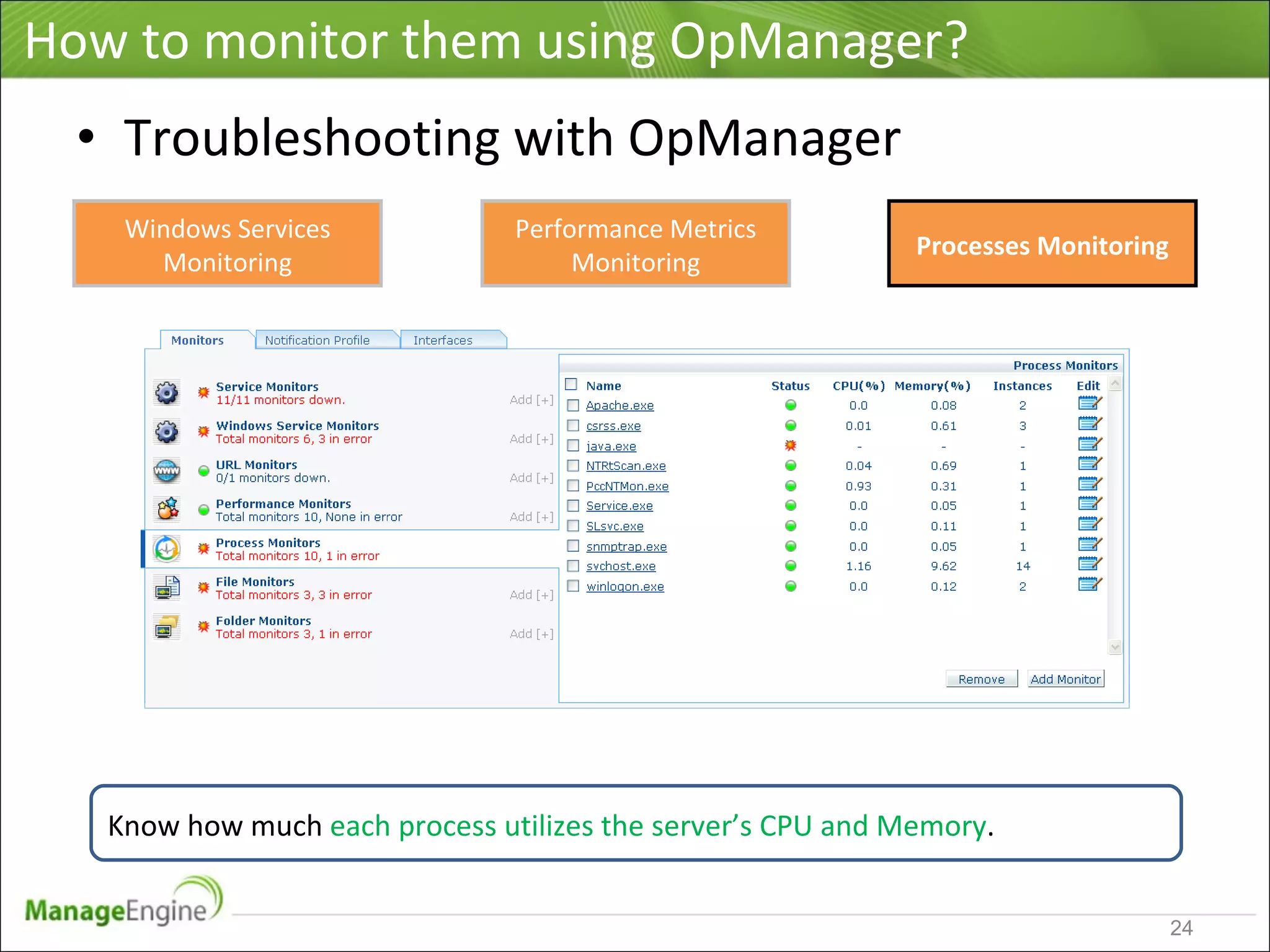Edit the PccNTMon.exe process monitor
The image size is (1270, 952).
[x=1090, y=484]
